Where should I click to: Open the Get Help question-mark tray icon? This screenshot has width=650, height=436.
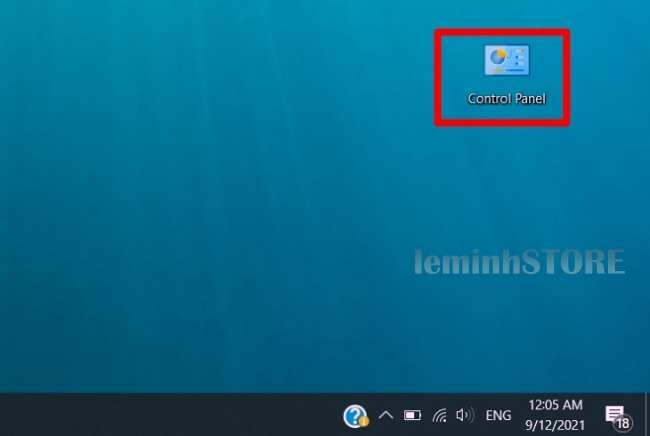355,416
